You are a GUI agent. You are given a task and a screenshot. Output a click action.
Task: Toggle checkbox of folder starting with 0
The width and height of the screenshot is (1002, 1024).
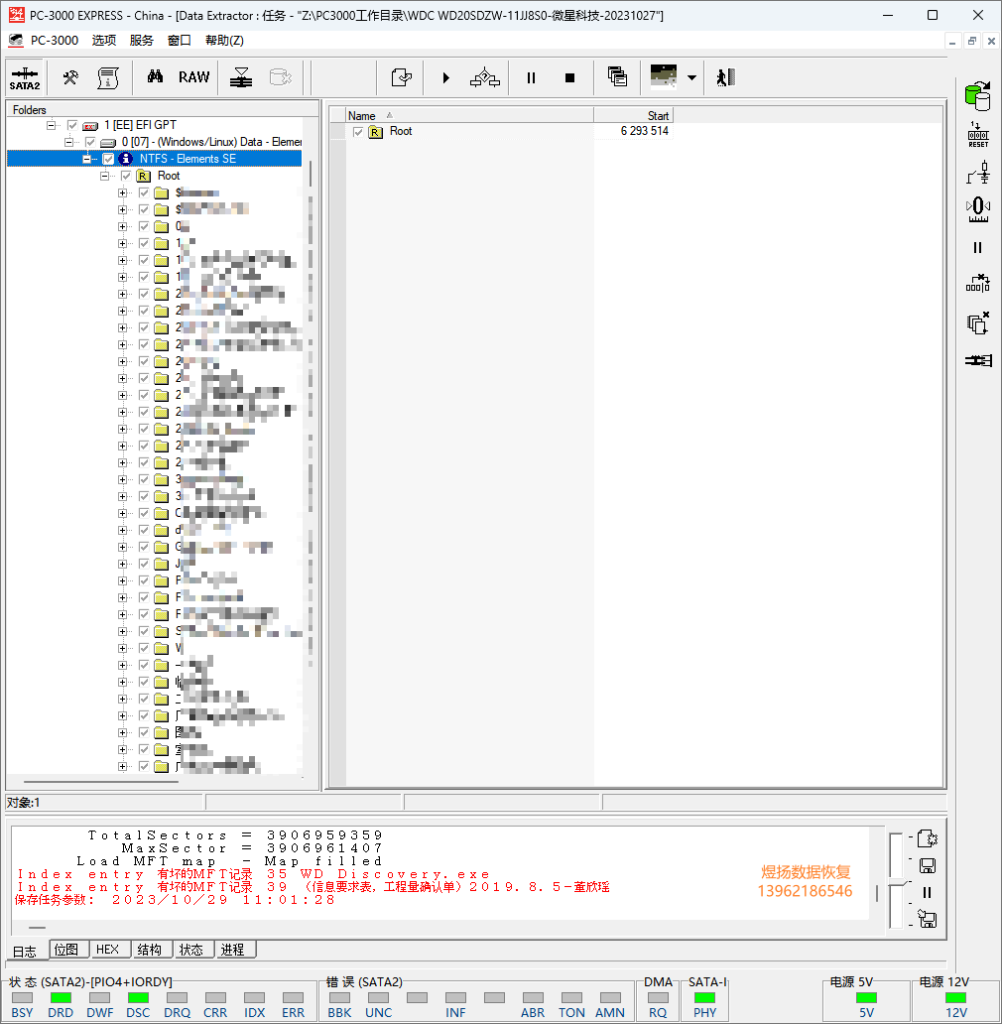[144, 227]
